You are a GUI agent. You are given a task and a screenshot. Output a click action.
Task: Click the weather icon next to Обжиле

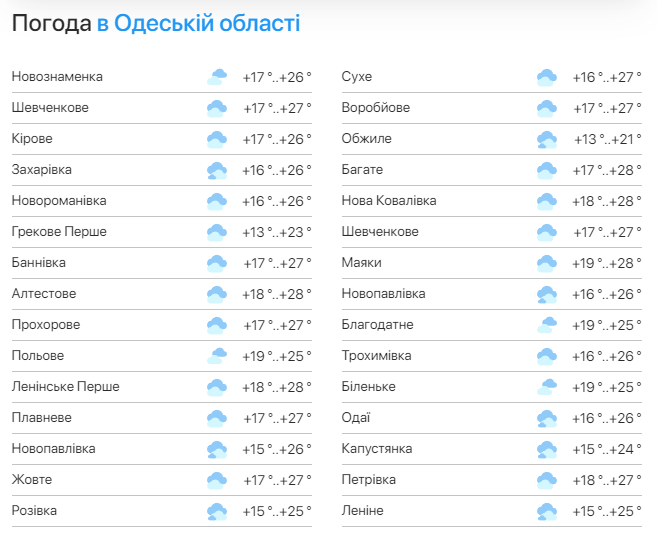pyautogui.click(x=546, y=139)
